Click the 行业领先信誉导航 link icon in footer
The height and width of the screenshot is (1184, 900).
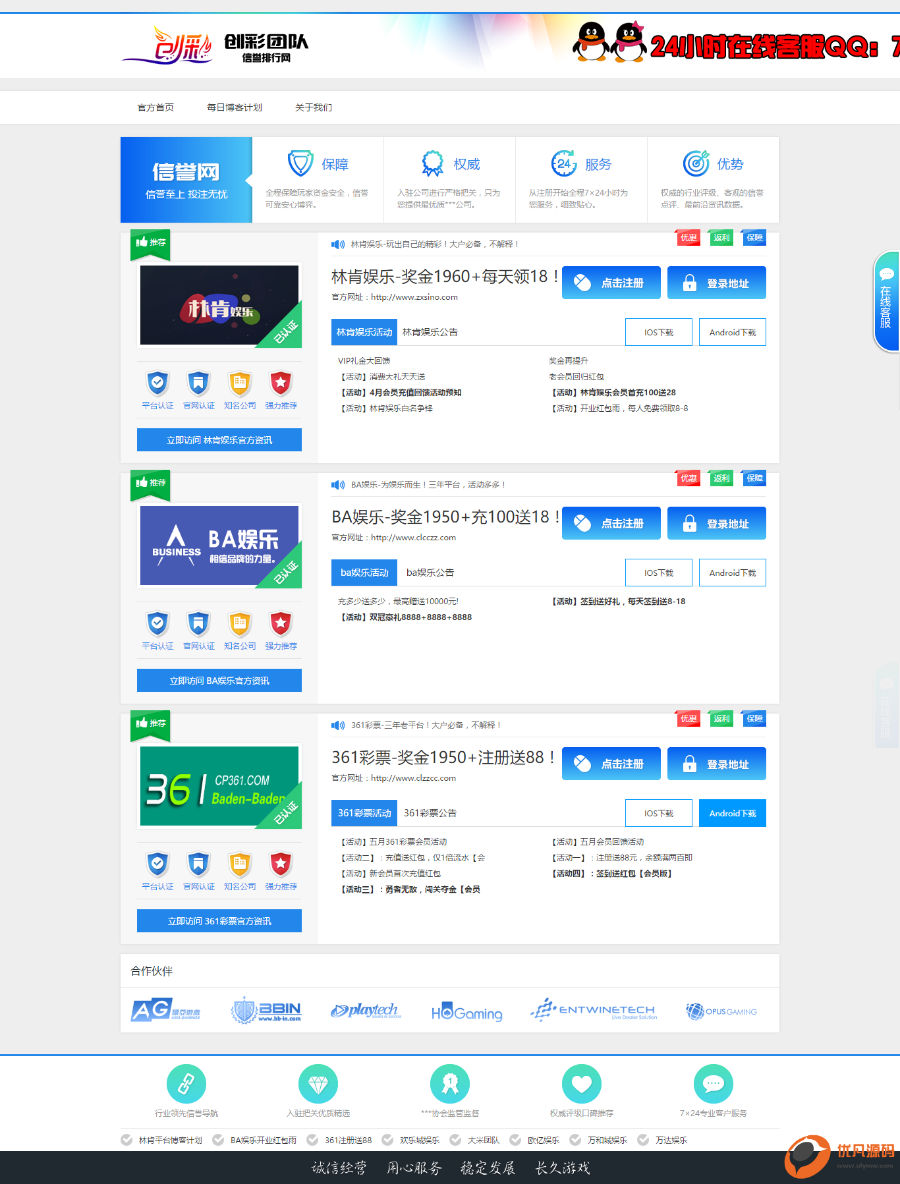coord(186,1084)
